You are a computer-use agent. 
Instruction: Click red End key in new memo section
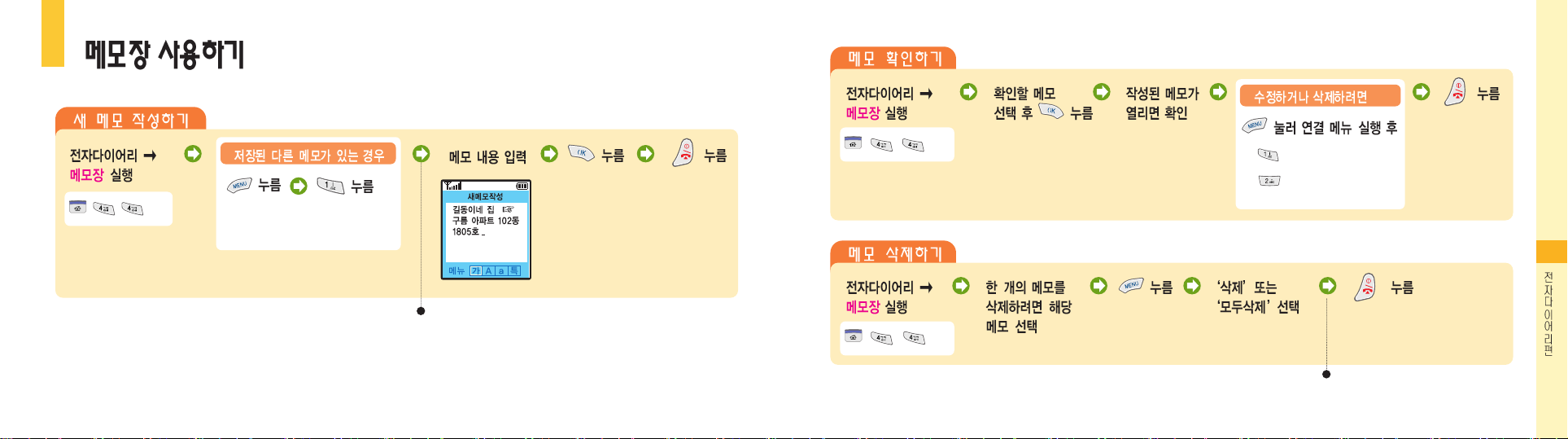(x=684, y=153)
